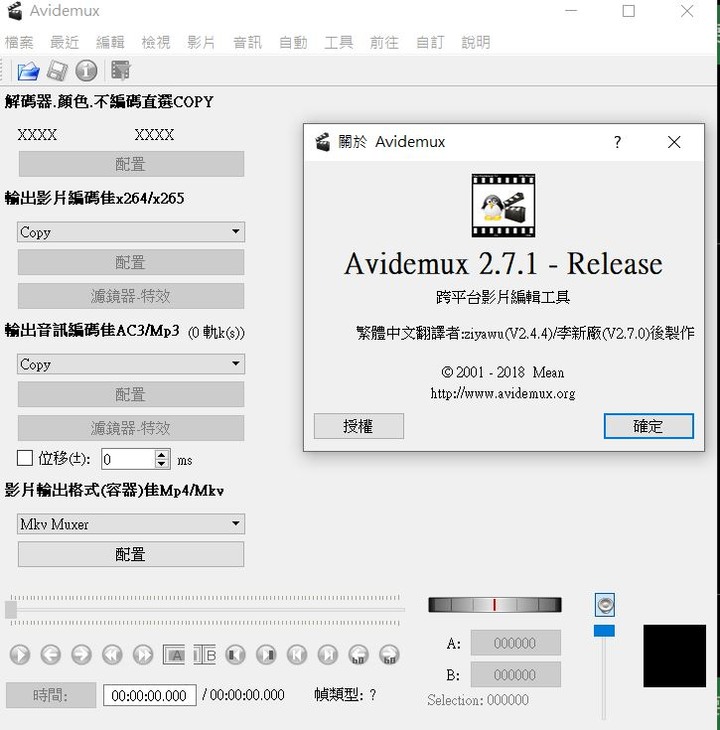Viewport: 720px width, 730px height.
Task: Click the save video floppy icon
Action: point(57,71)
